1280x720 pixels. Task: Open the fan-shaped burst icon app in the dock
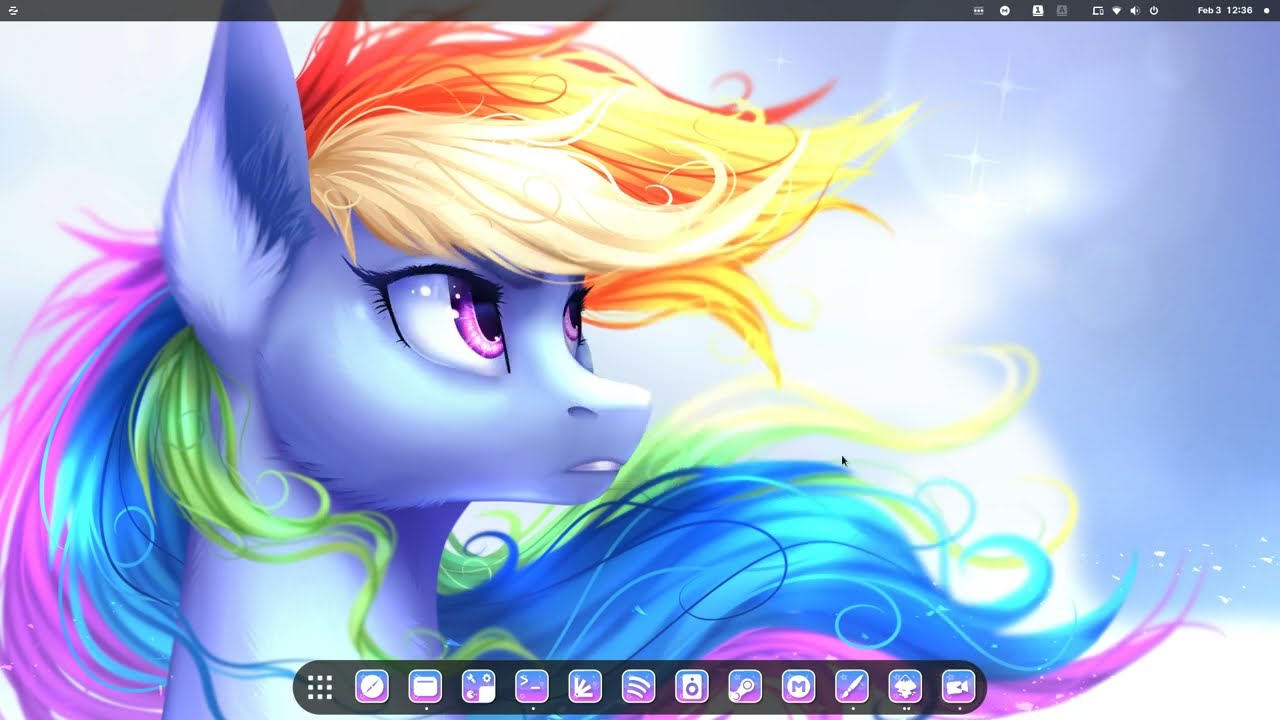click(585, 687)
